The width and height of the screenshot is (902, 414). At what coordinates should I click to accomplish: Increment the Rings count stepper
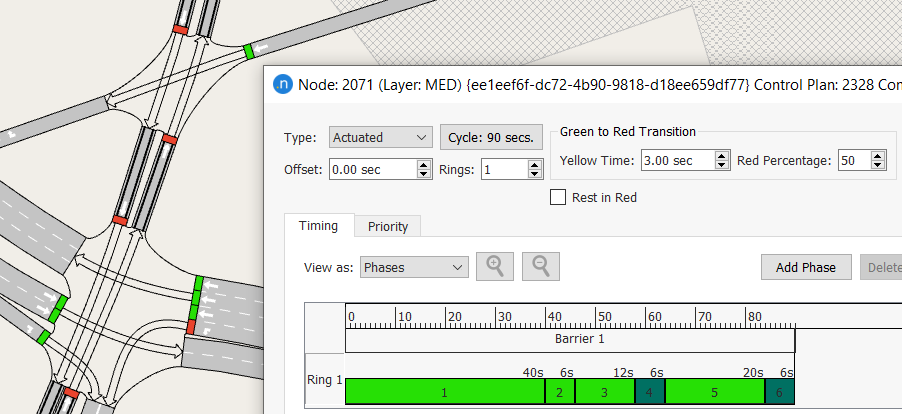tap(535, 165)
